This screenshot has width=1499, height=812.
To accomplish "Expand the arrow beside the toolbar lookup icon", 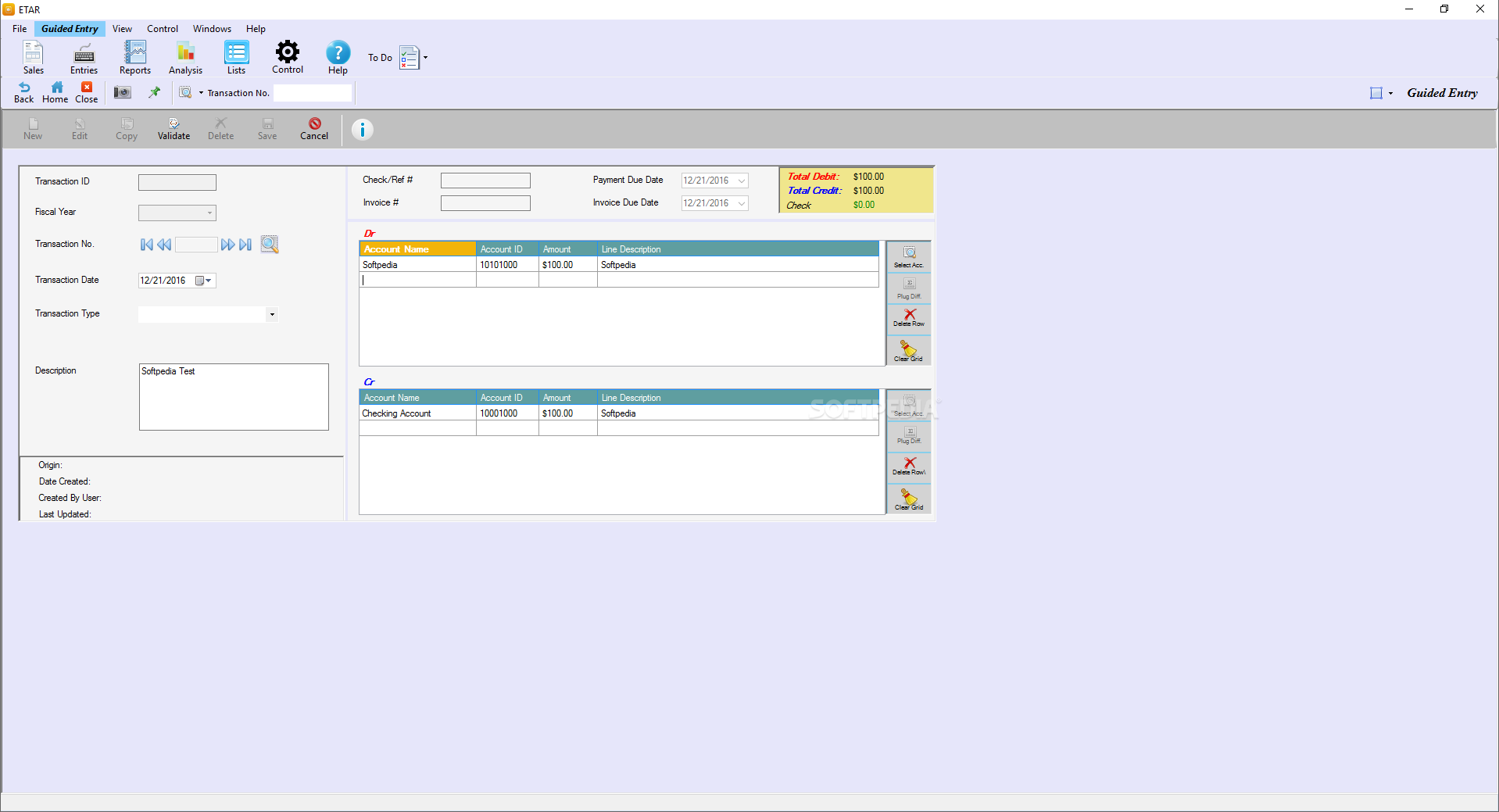I will (x=201, y=92).
